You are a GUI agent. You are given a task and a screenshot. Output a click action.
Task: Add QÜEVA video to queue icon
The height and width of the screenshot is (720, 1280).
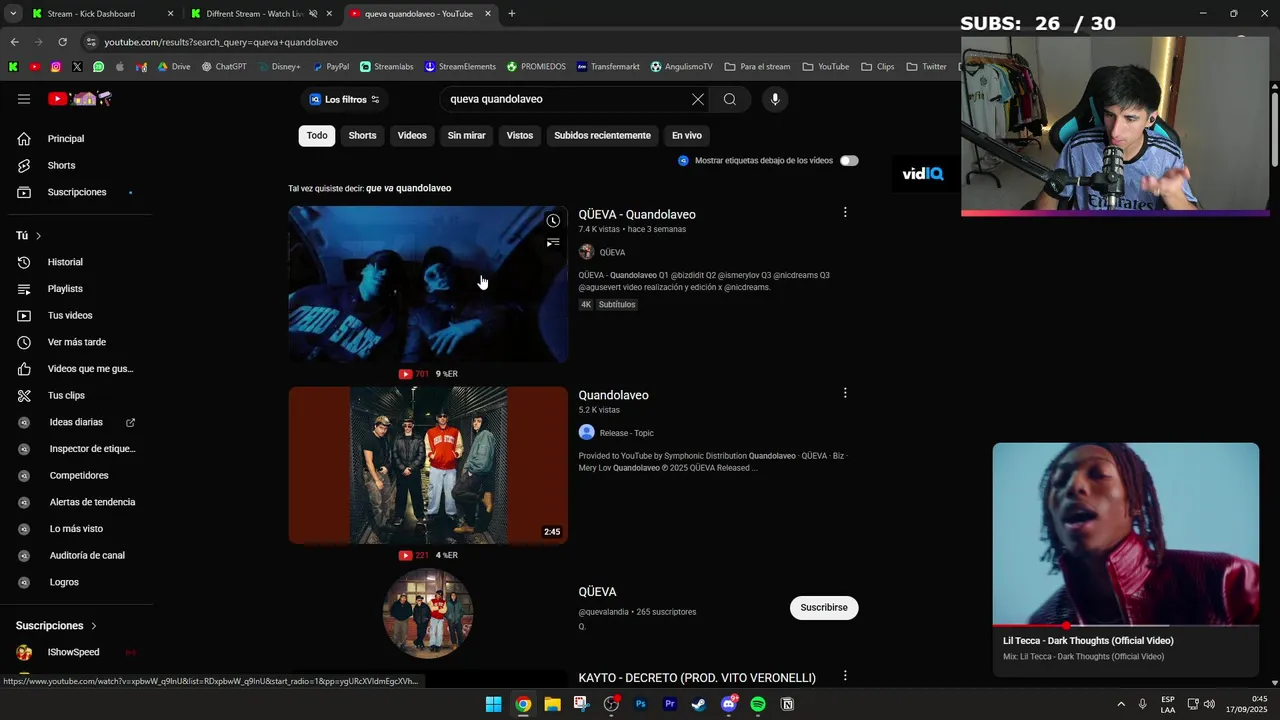tap(553, 243)
